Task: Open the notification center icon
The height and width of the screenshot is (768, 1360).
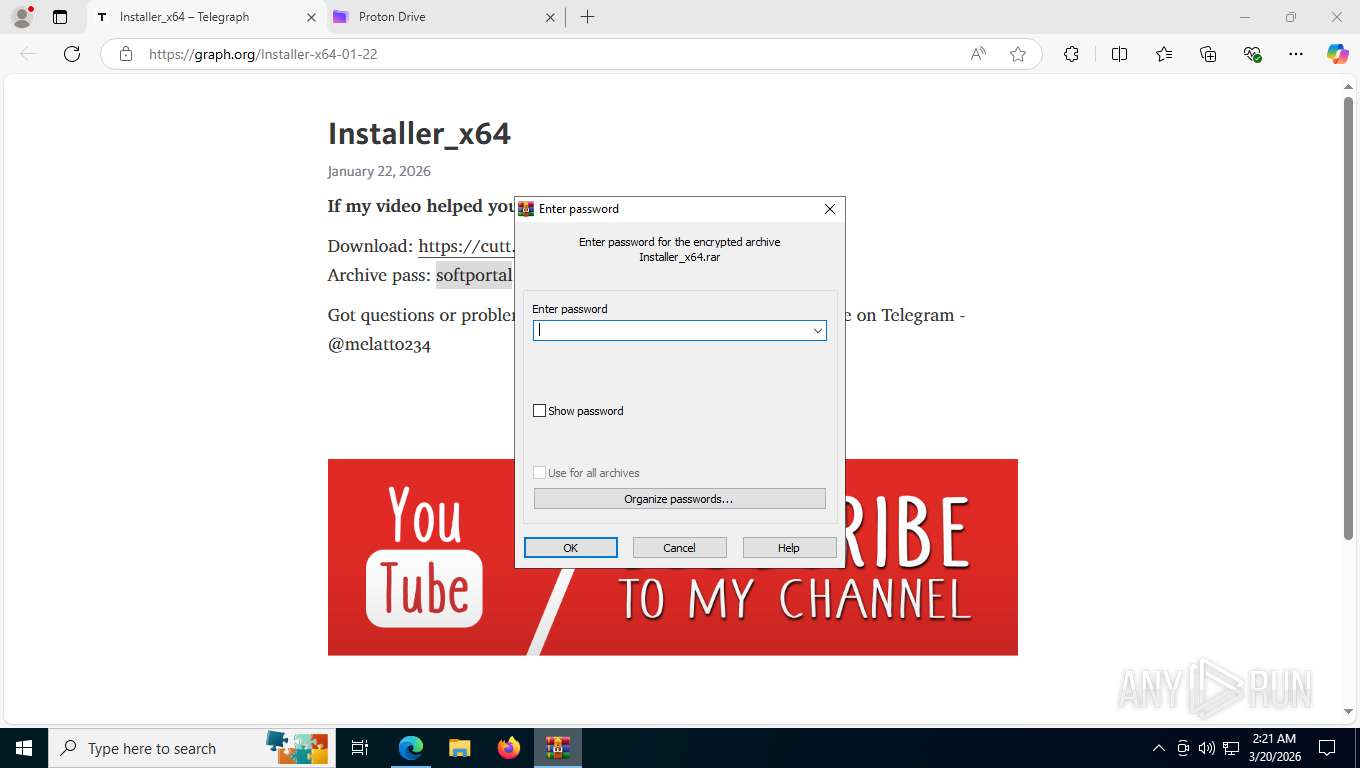Action: [1327, 748]
